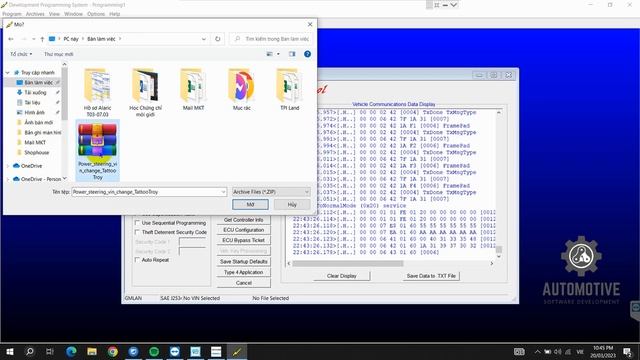Select Hình ảnh in navigation pane
This screenshot has height=360, width=640.
coord(34,112)
